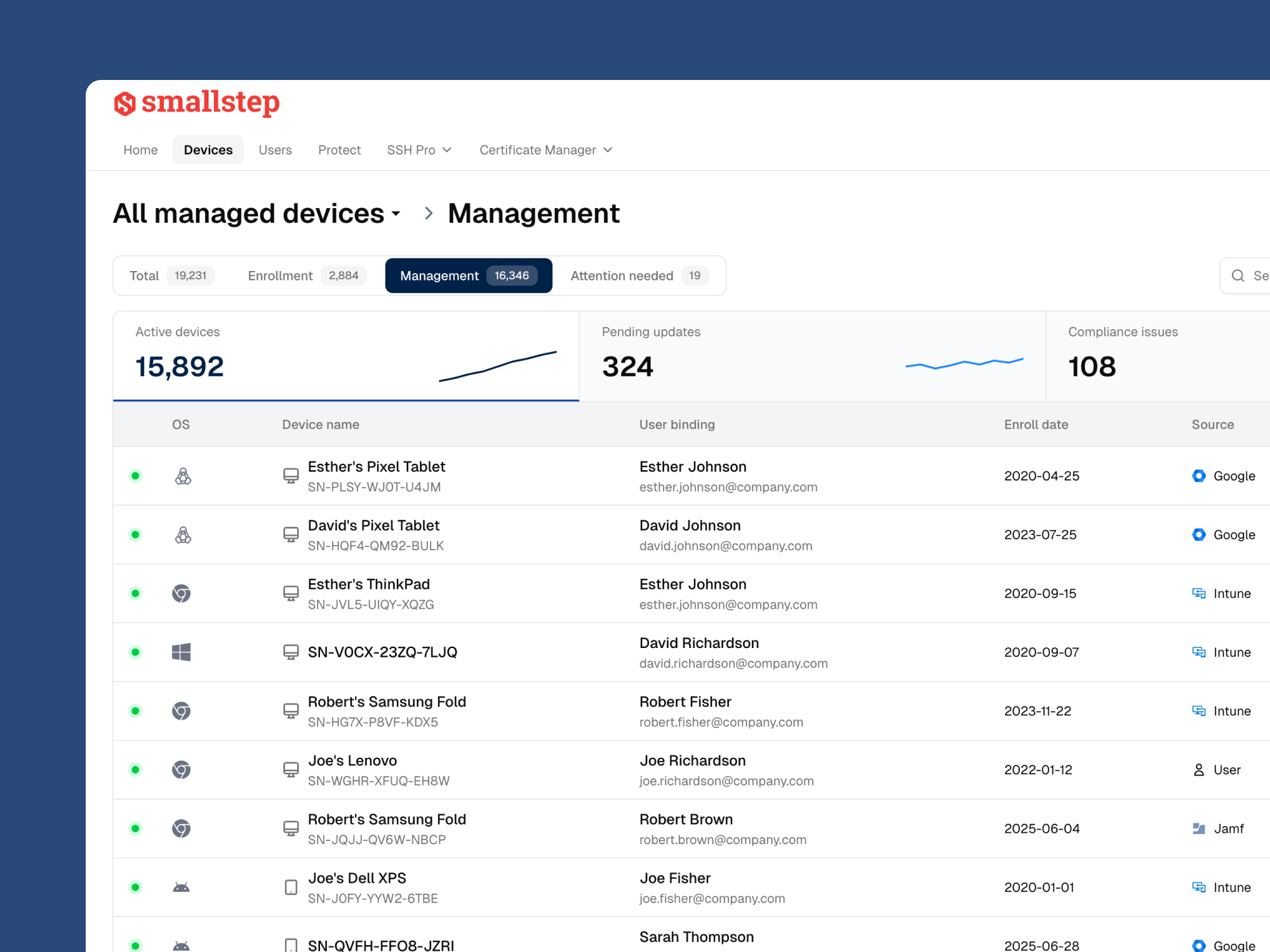This screenshot has height=952, width=1270.
Task: Click the User source icon for Joe's Lenovo
Action: pos(1199,770)
